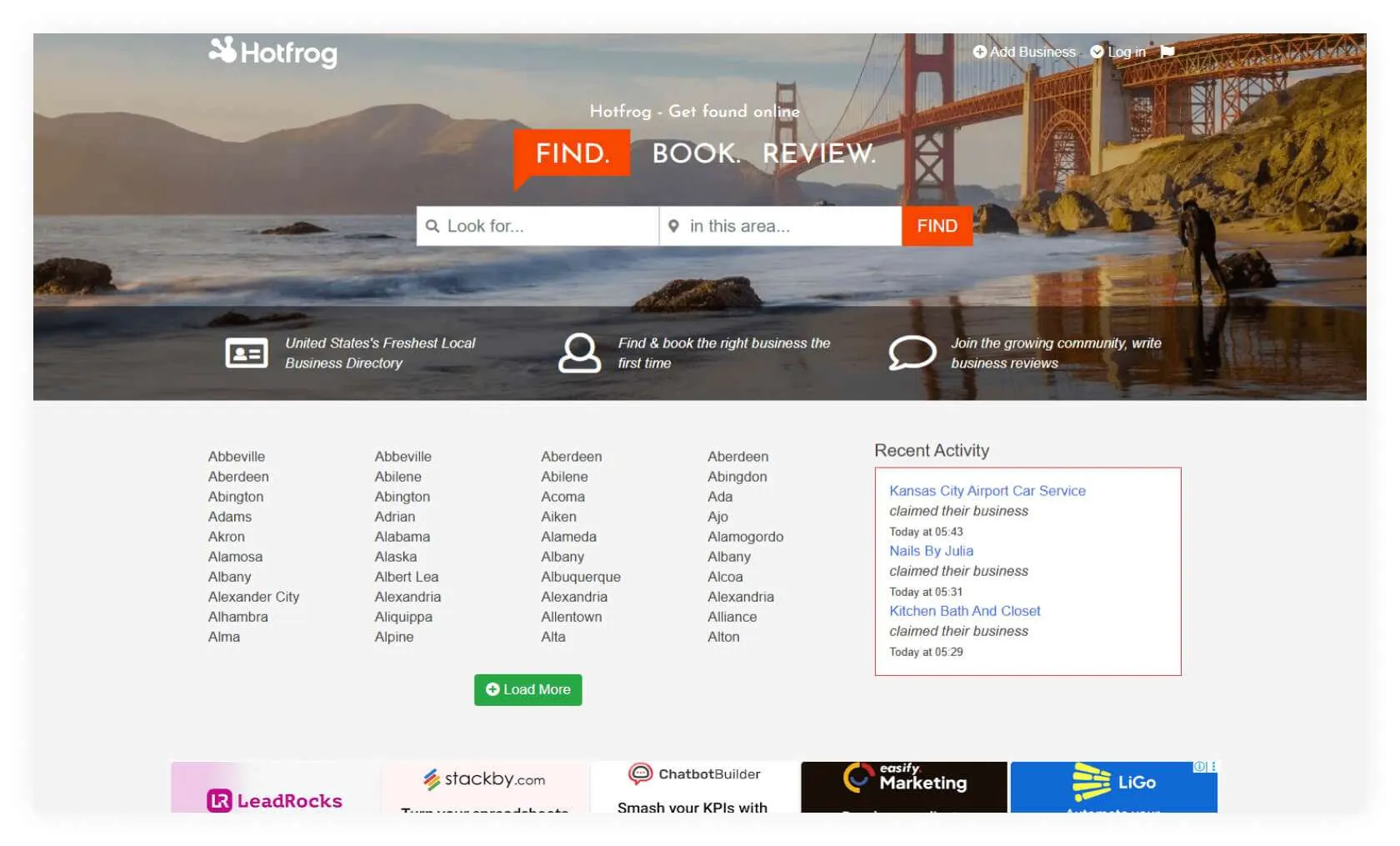The image size is (1400, 846).
Task: Open the Log in link
Action: click(1118, 52)
